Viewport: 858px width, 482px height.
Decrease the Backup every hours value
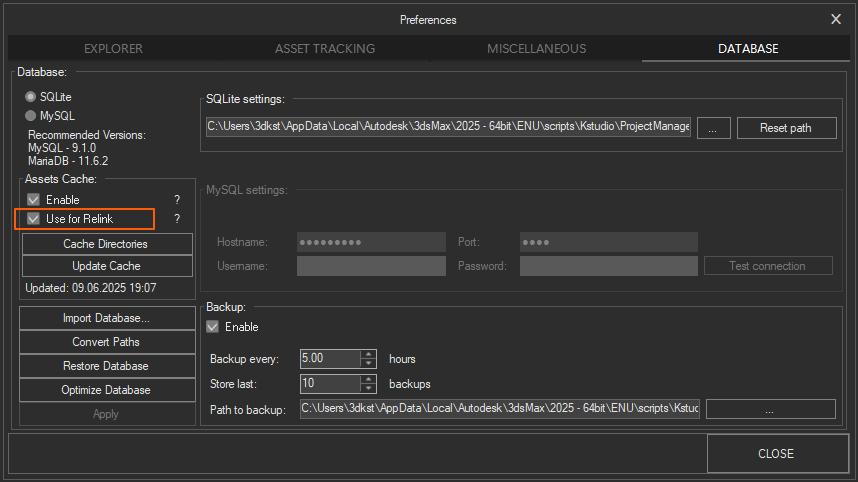coord(369,363)
